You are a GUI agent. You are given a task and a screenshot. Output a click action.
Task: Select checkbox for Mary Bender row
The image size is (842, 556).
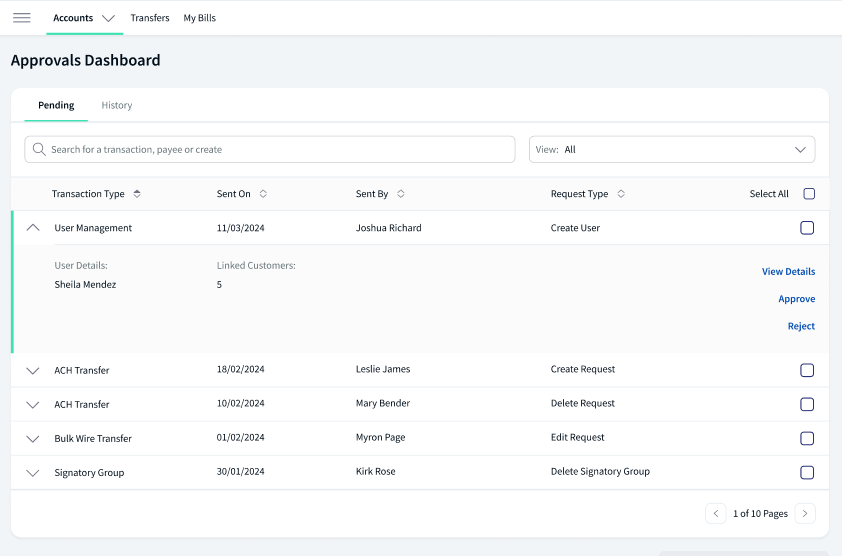pos(807,404)
